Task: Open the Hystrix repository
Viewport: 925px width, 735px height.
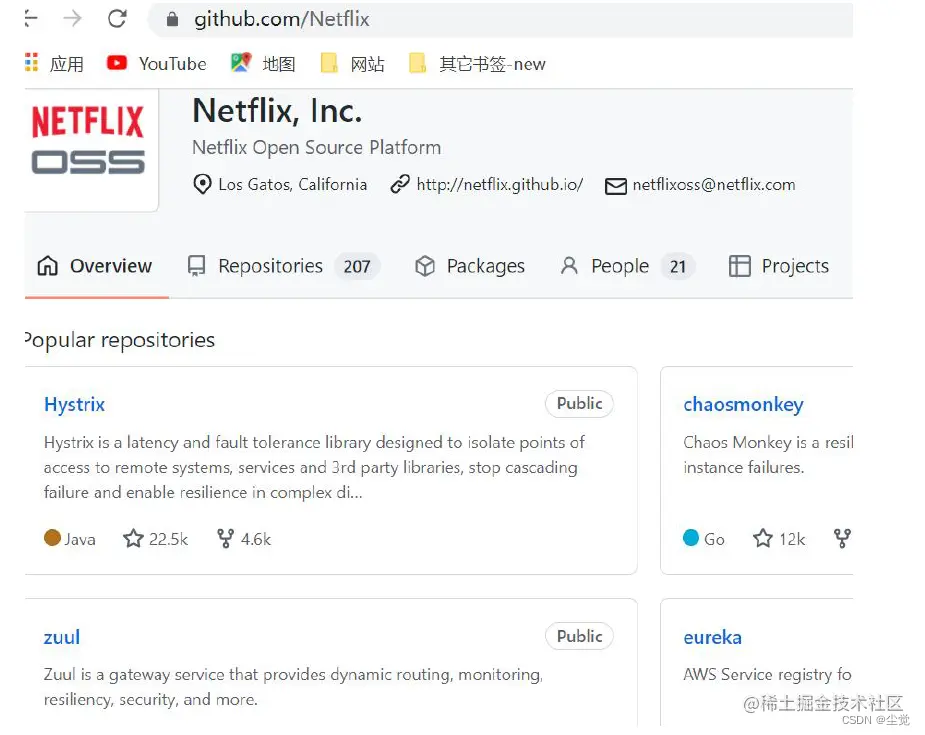Action: coord(74,404)
